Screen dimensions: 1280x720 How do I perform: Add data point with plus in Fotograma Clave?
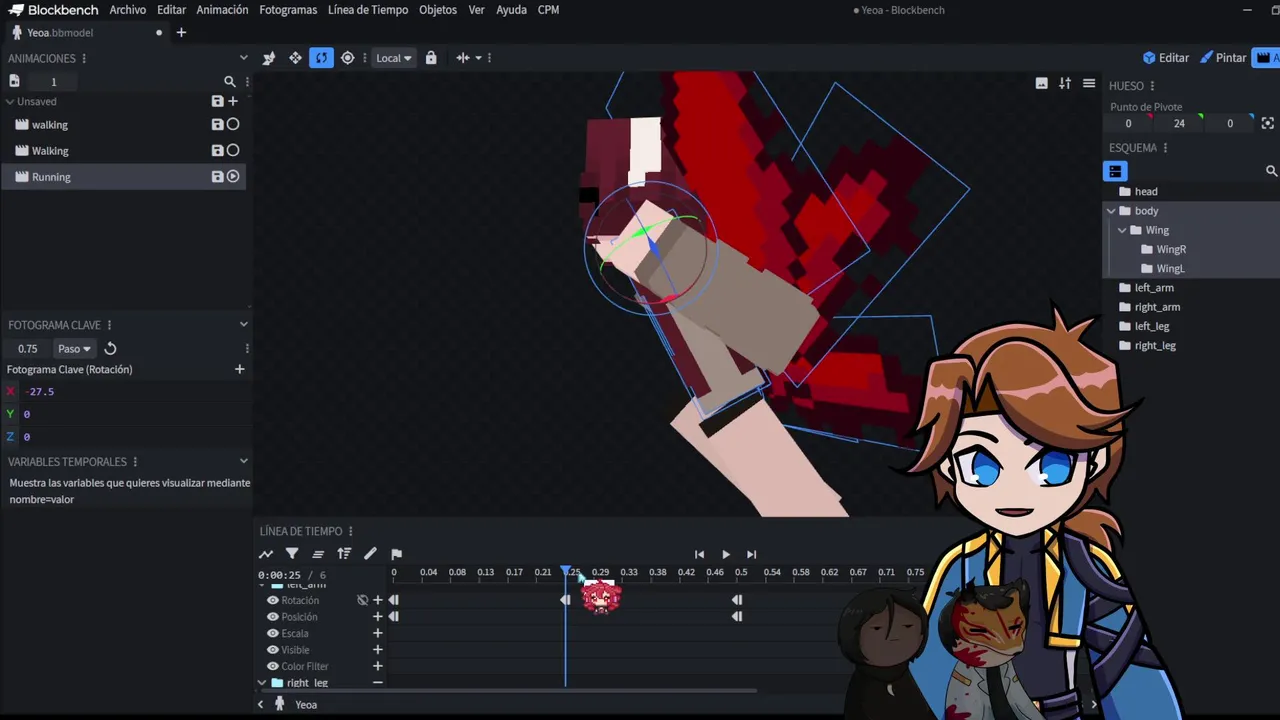click(x=239, y=370)
